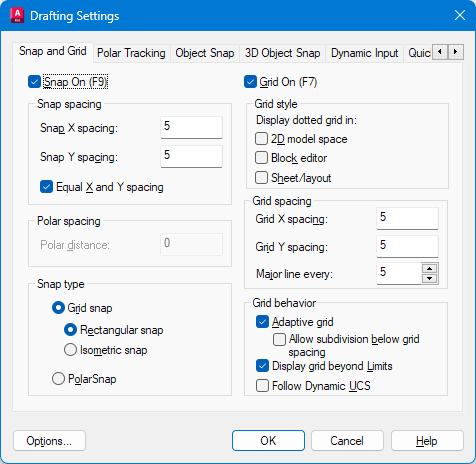
Task: Switch to the Dynamic Input tab
Action: (x=364, y=53)
